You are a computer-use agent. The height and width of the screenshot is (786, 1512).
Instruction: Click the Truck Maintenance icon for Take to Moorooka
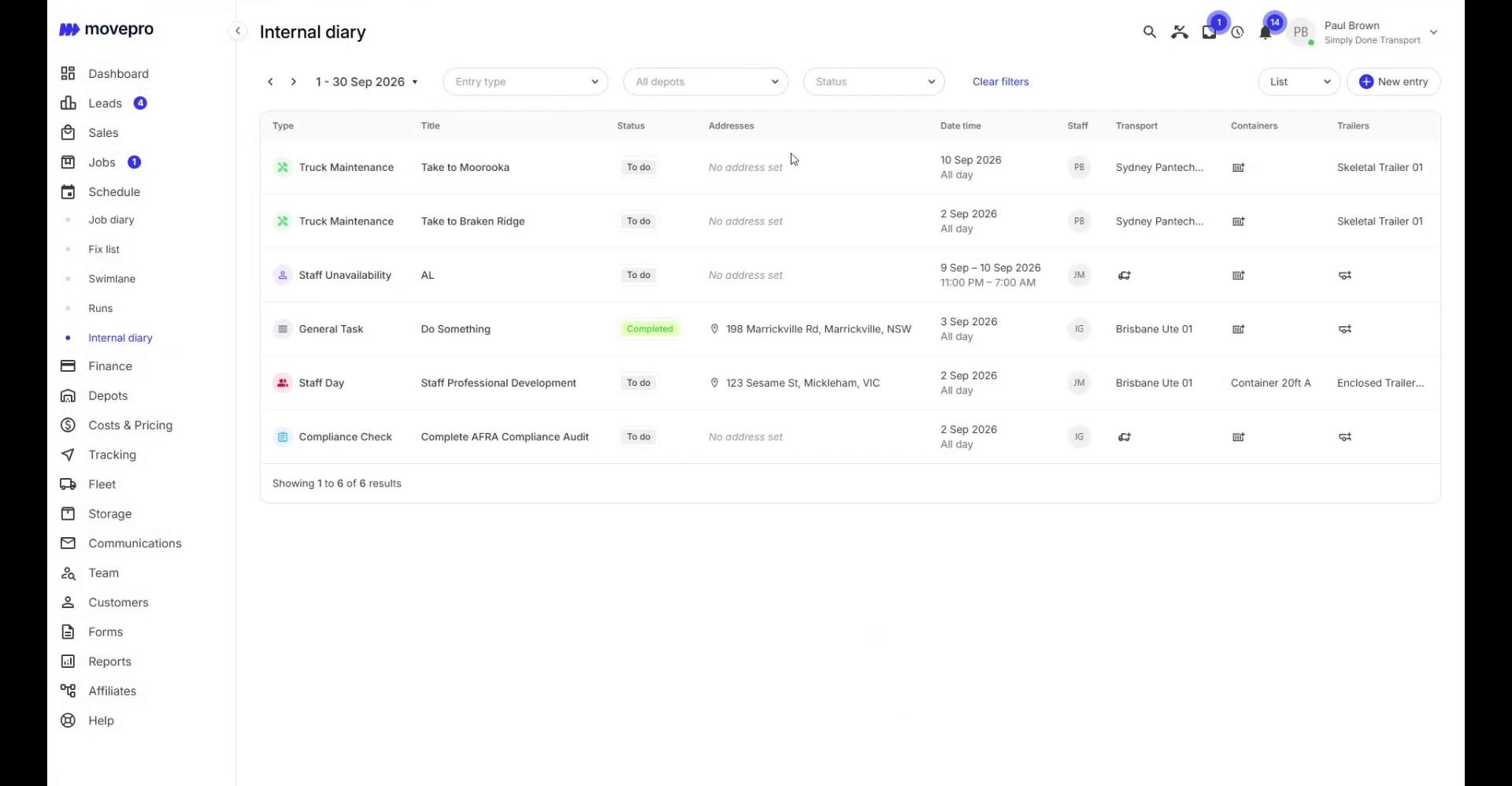[283, 167]
